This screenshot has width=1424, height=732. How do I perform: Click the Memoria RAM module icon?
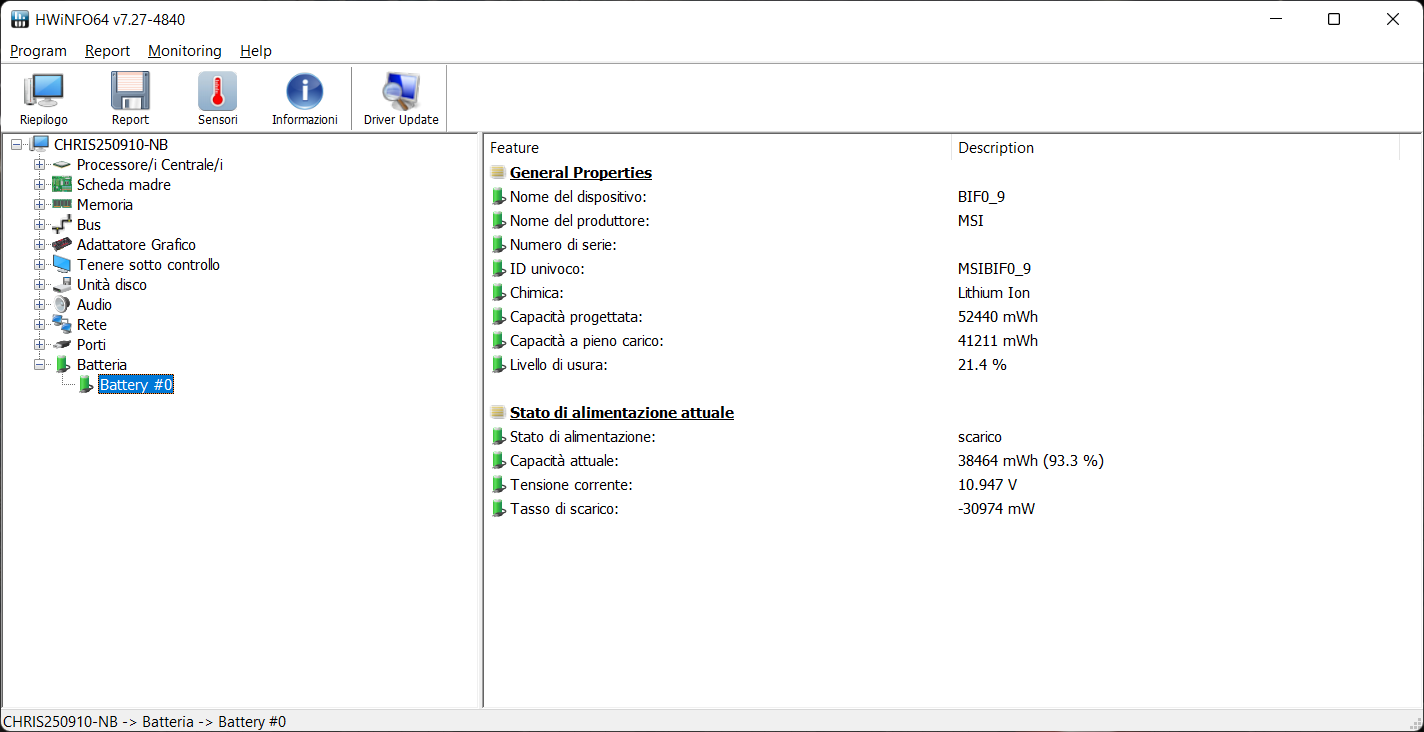pyautogui.click(x=62, y=205)
